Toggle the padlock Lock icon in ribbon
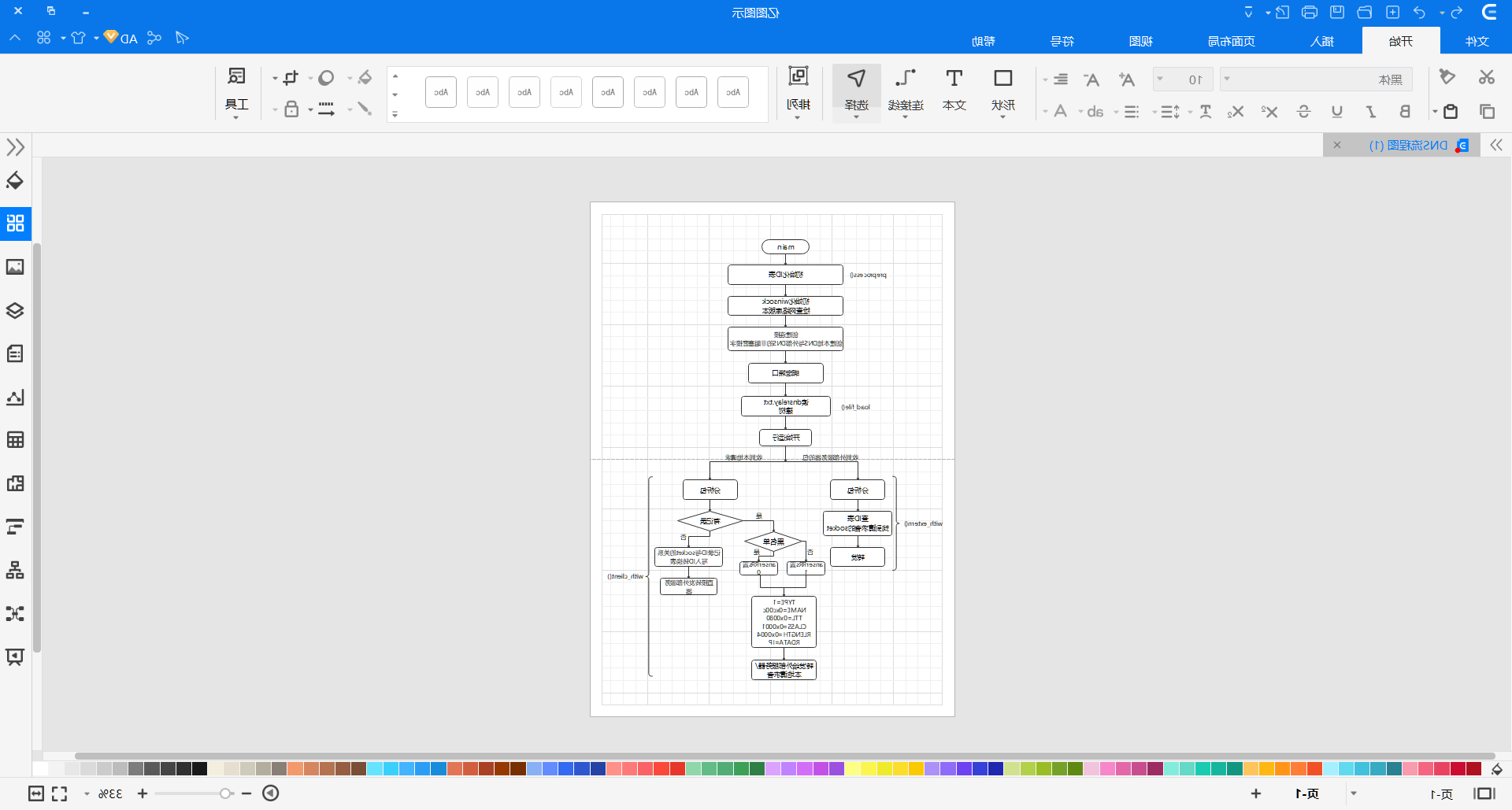 (x=291, y=109)
